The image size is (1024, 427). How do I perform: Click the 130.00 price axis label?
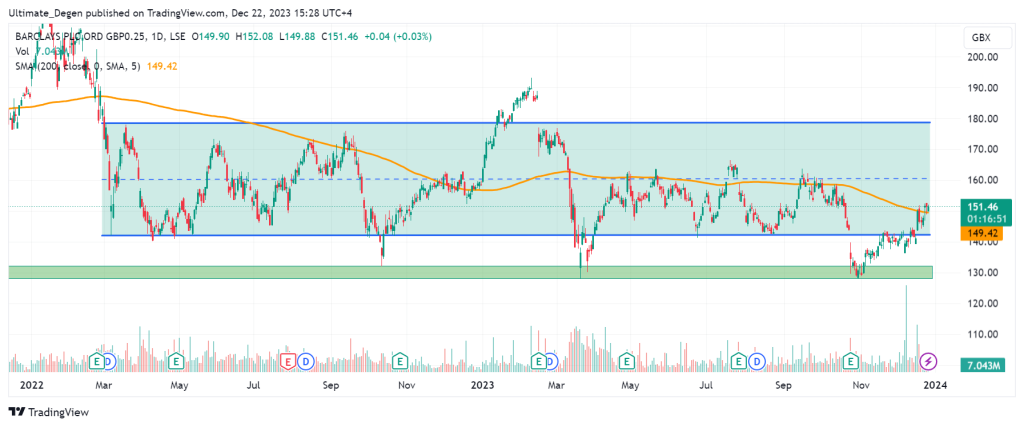[x=983, y=272]
